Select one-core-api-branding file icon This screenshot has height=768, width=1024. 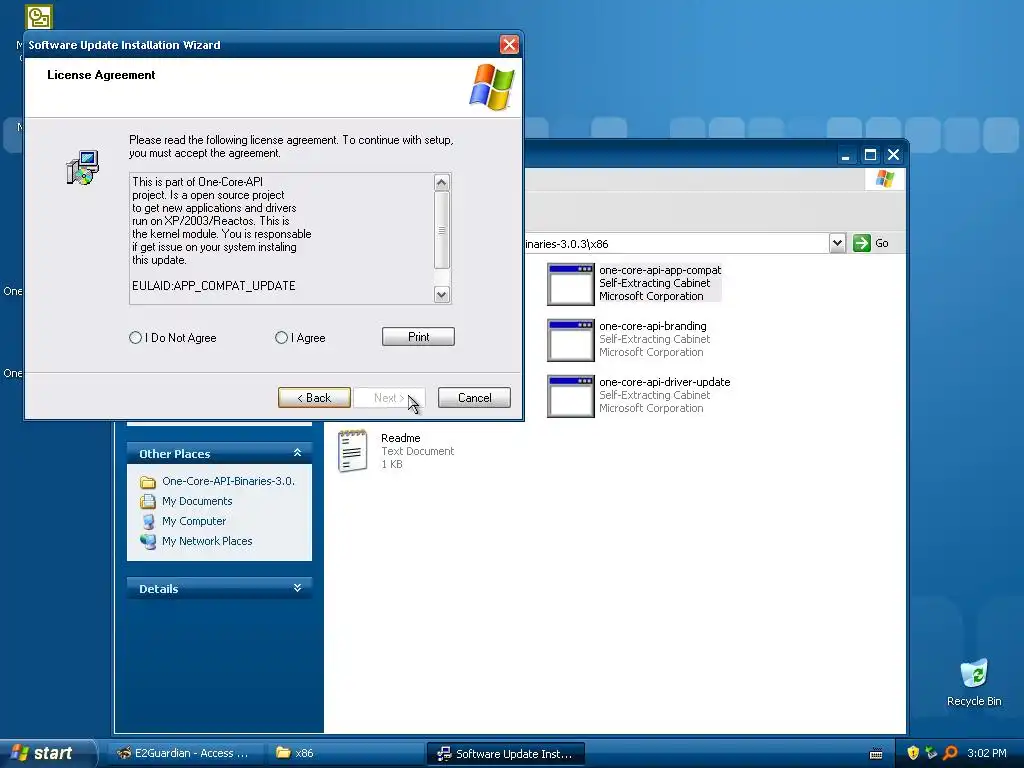[x=571, y=340]
